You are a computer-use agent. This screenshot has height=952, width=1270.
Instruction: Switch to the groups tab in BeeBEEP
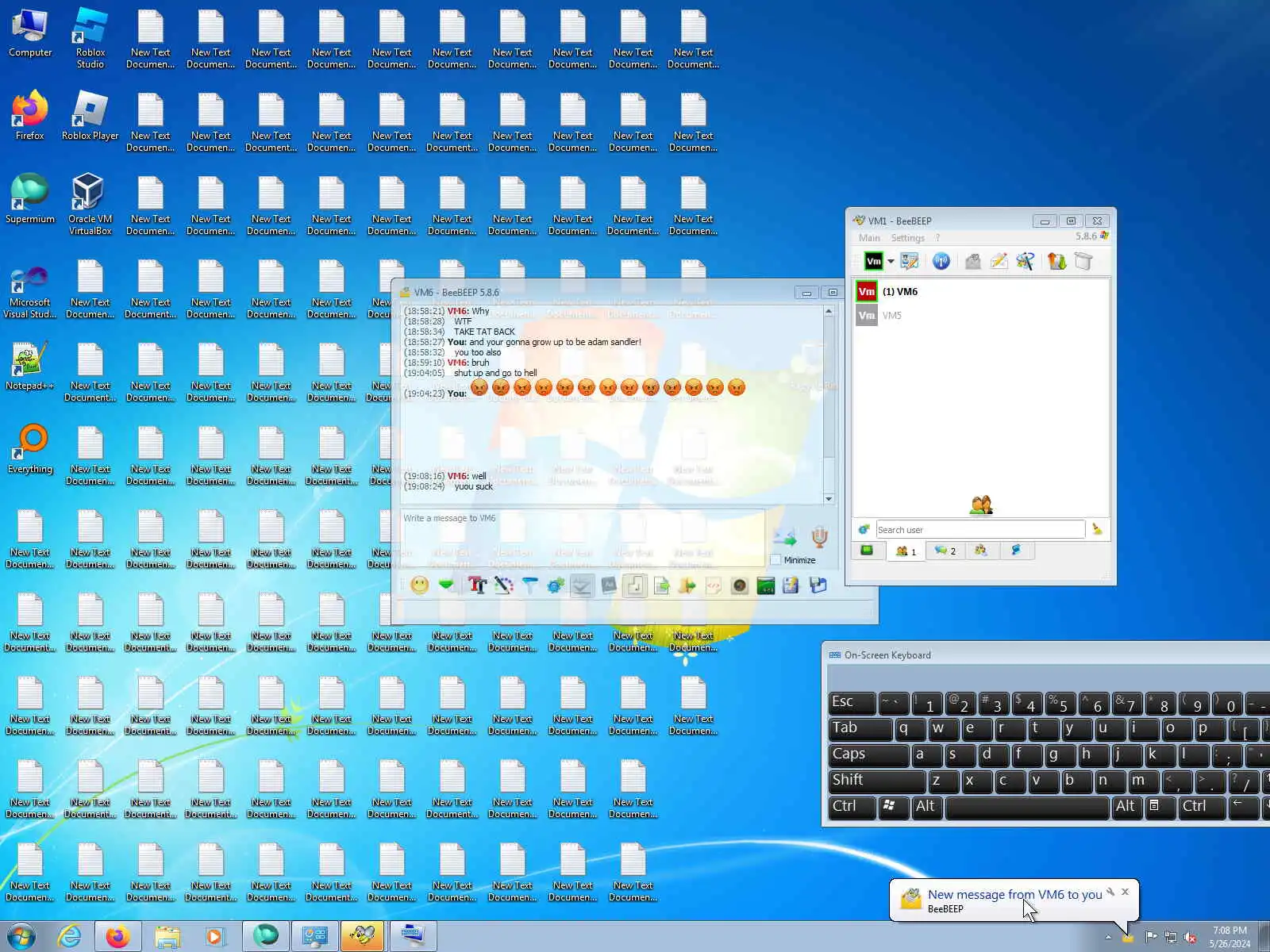[x=981, y=551]
